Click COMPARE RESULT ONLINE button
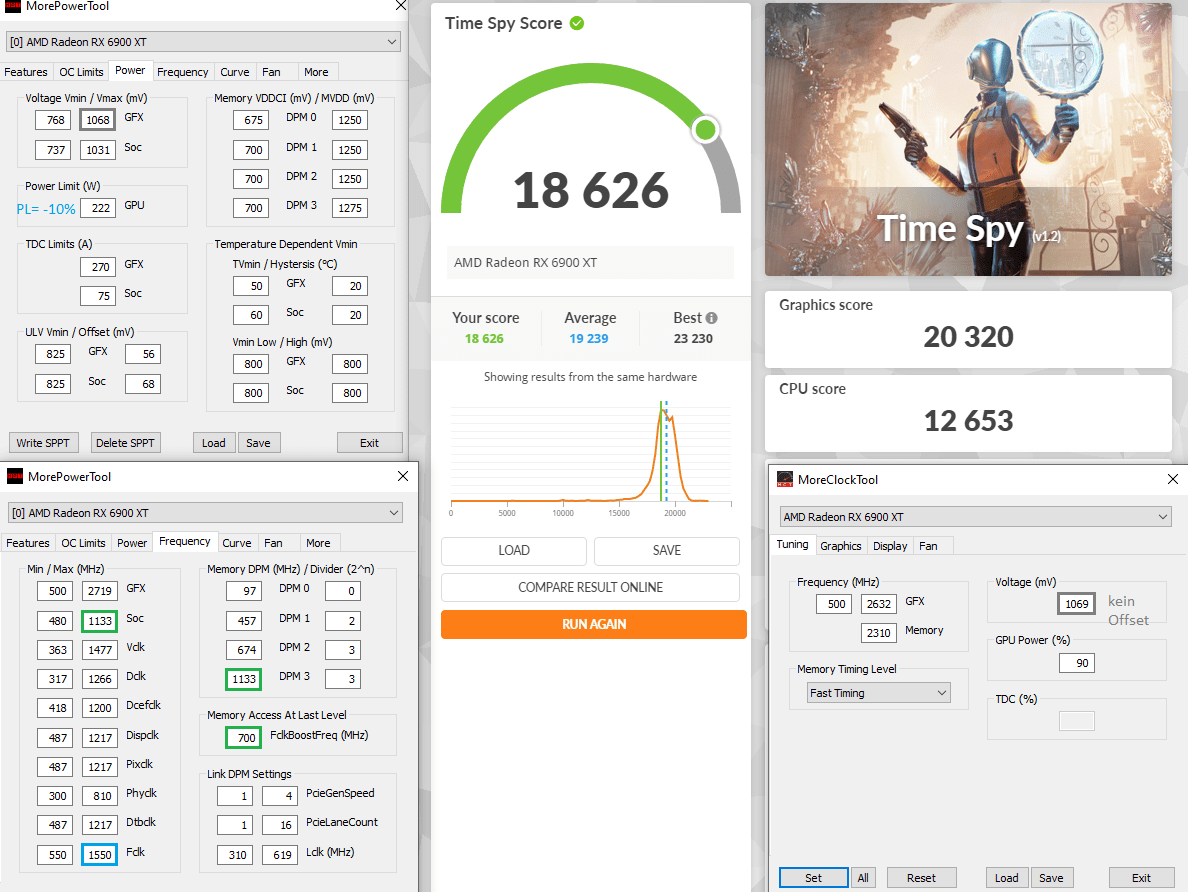Screen dimensions: 1188x892 pos(590,587)
